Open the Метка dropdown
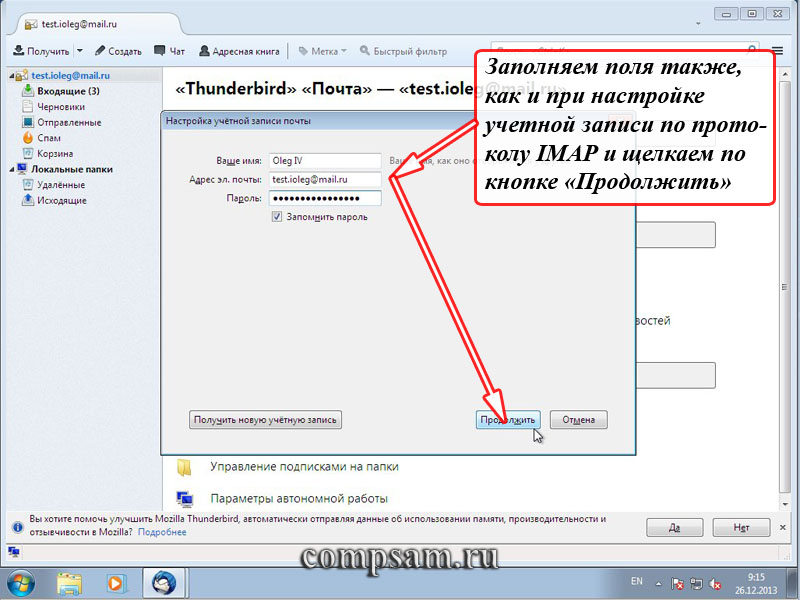This screenshot has height=600, width=800. 322,51
